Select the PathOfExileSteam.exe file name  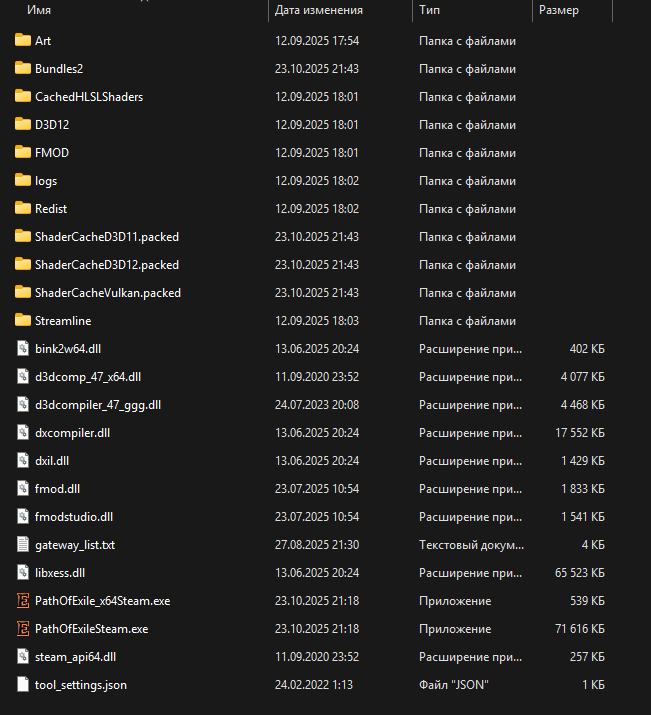click(x=92, y=629)
